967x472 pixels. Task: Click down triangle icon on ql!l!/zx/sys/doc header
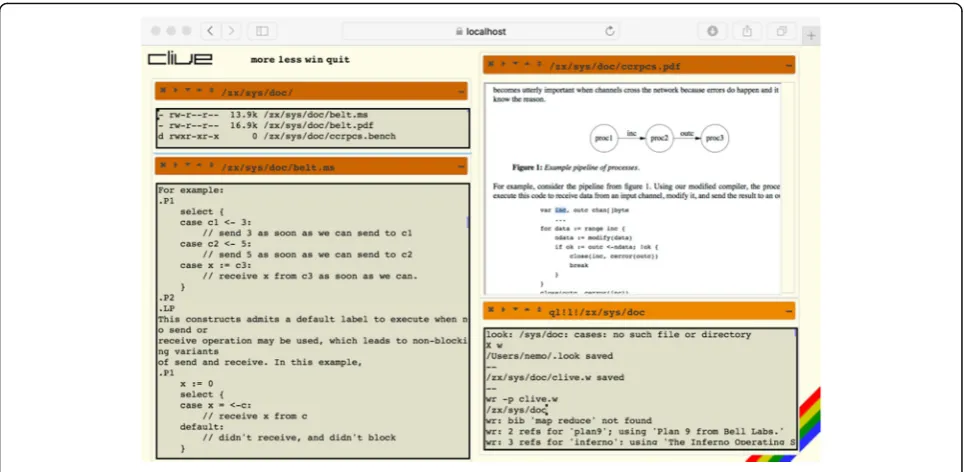click(516, 310)
